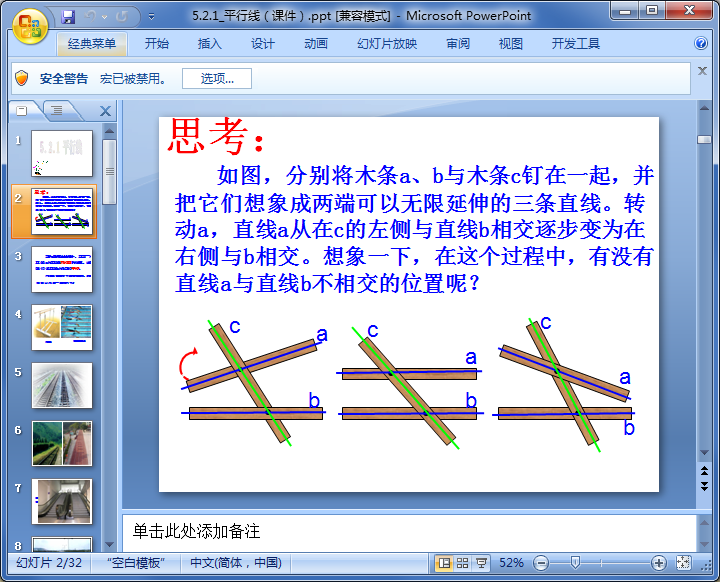Switch to Slide Sorter view icon

(462, 563)
